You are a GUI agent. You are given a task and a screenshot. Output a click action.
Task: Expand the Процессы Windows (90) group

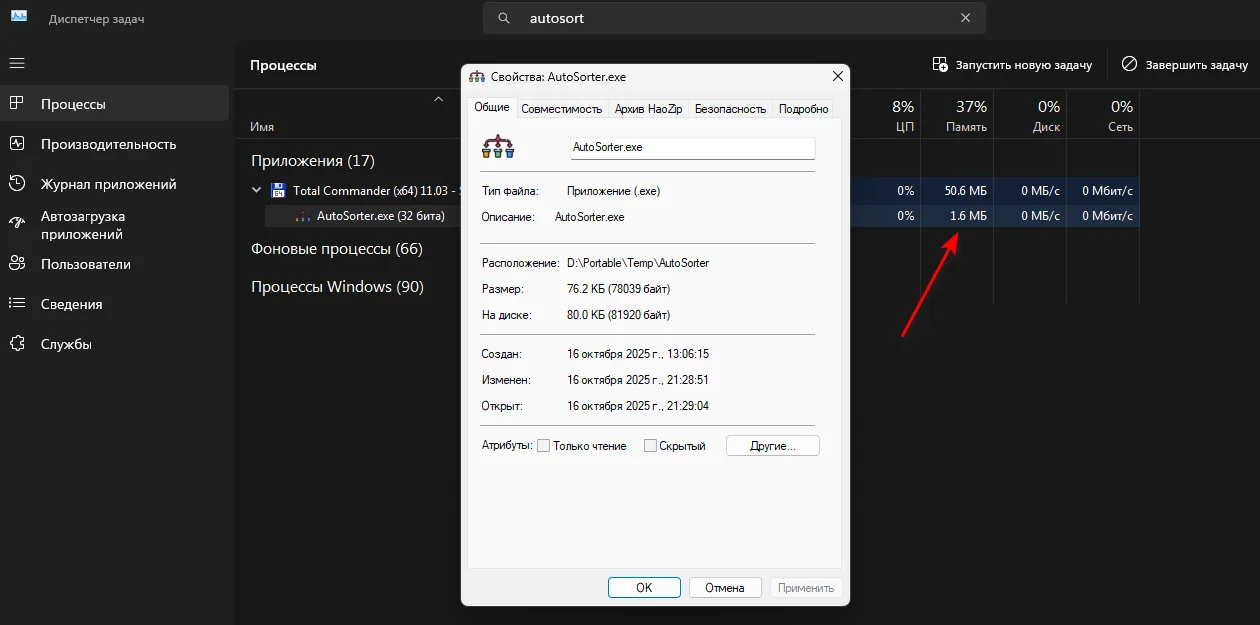coord(337,287)
